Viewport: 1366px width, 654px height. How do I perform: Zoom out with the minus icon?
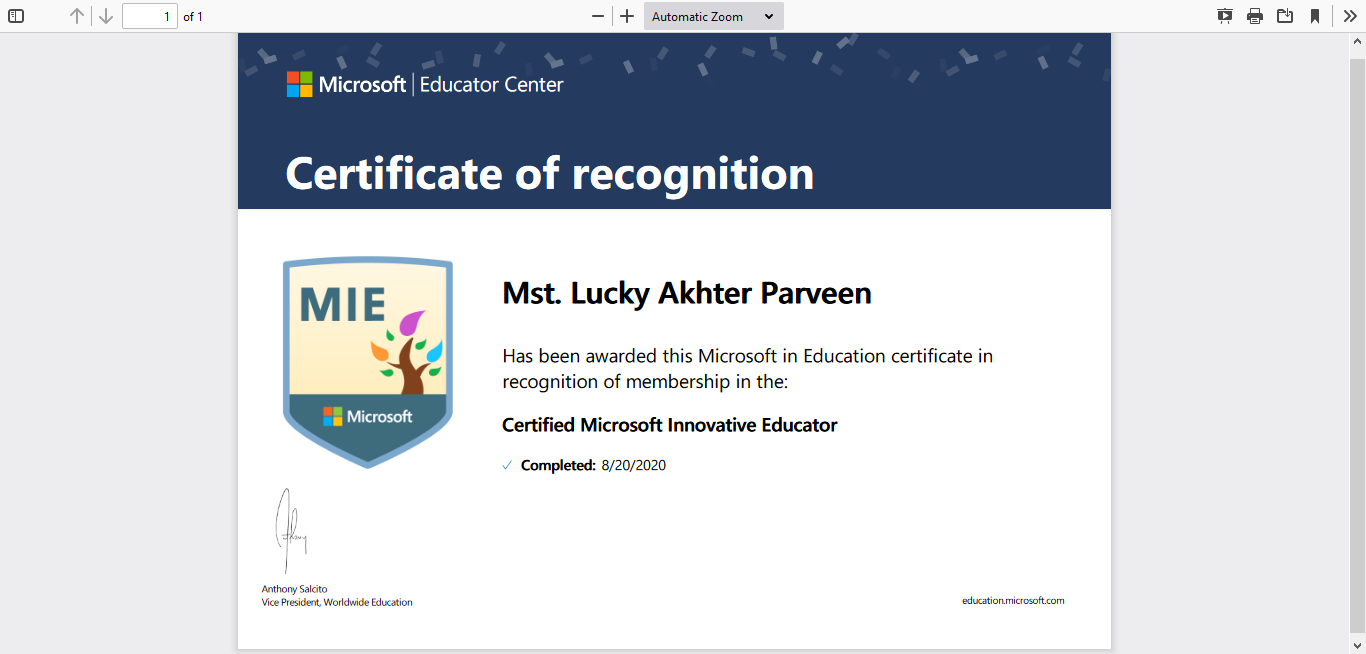[x=598, y=16]
